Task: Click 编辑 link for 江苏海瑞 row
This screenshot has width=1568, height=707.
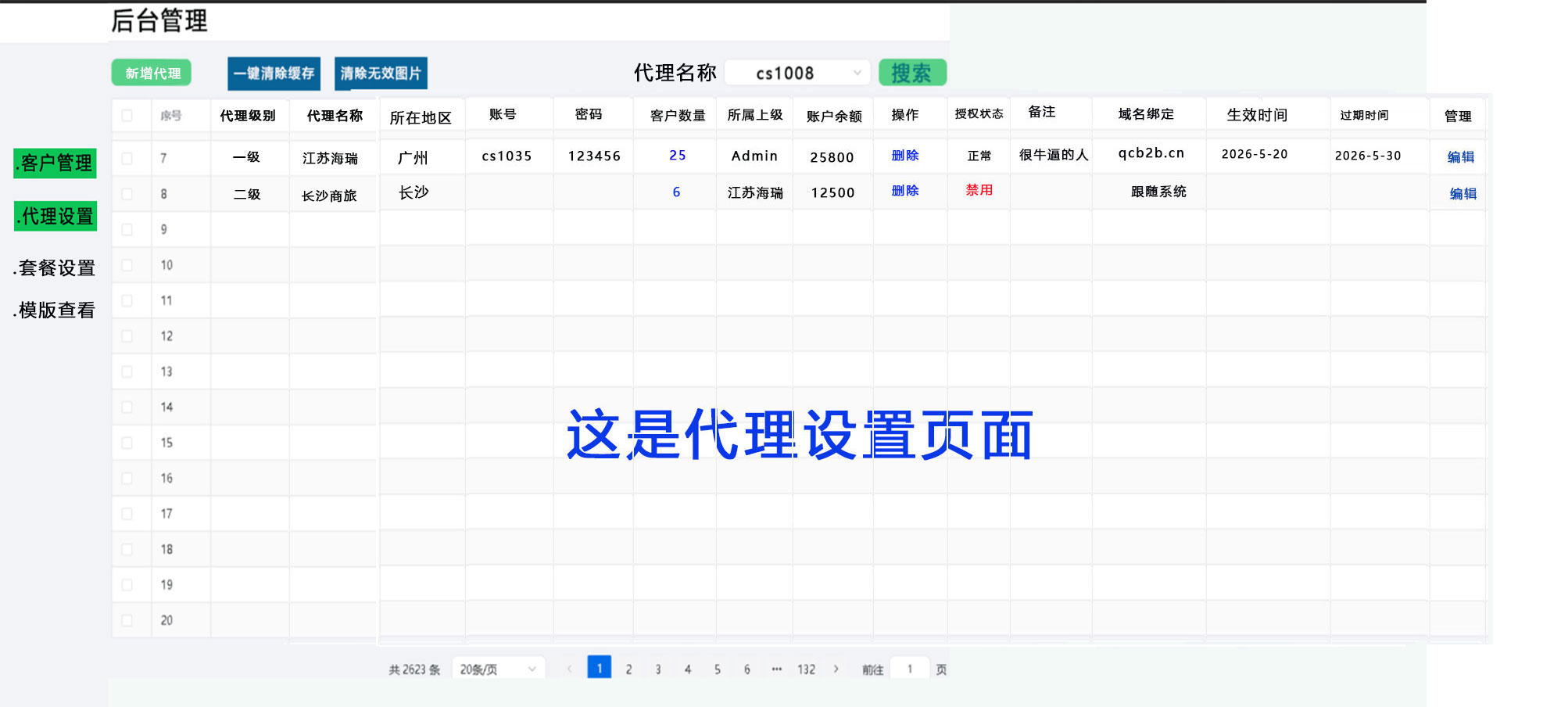Action: pyautogui.click(x=1461, y=157)
